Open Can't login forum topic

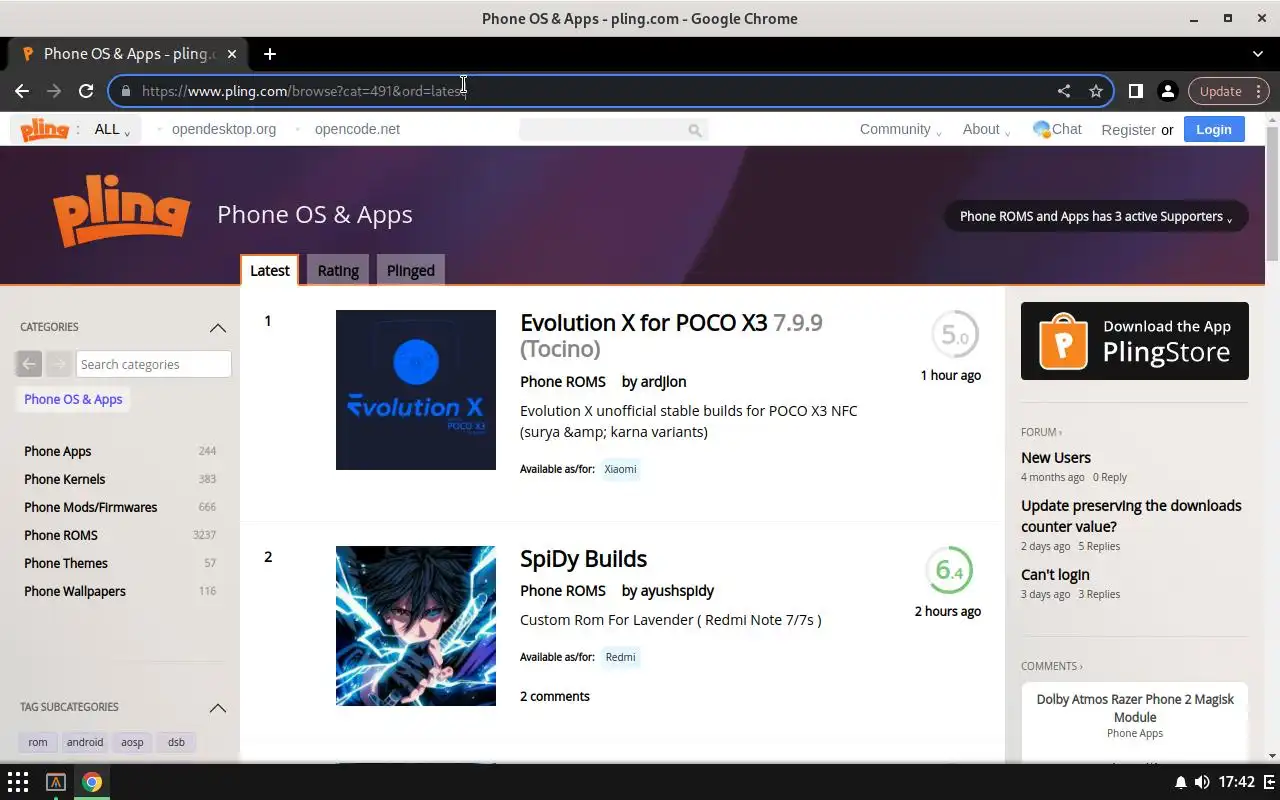[1055, 575]
